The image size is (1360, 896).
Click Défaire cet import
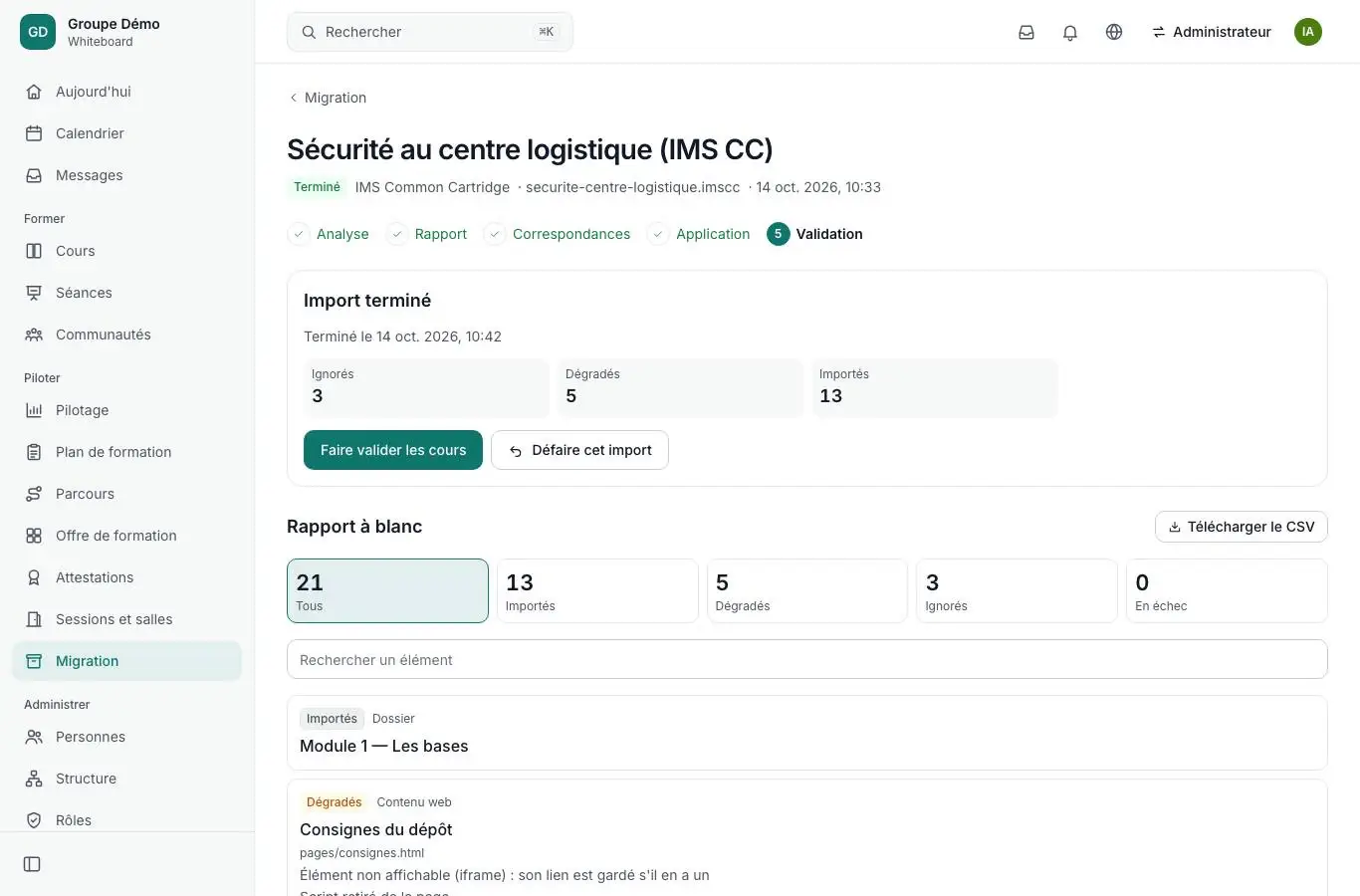click(x=579, y=450)
